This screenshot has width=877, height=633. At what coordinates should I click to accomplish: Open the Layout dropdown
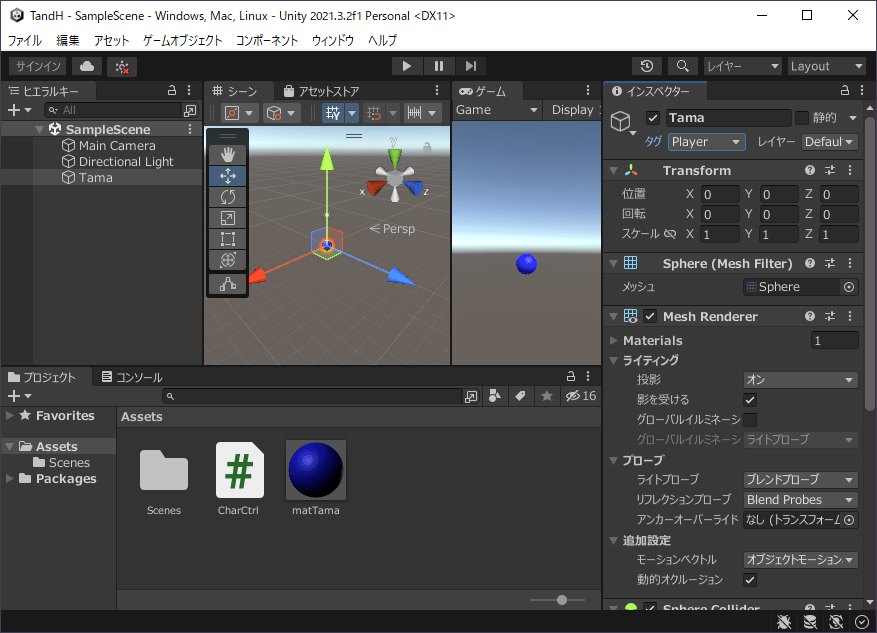pos(827,67)
